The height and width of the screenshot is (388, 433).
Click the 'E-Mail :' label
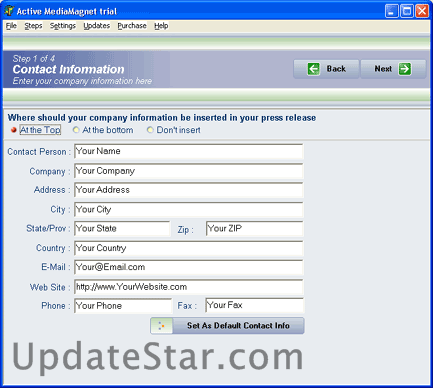[x=56, y=267]
